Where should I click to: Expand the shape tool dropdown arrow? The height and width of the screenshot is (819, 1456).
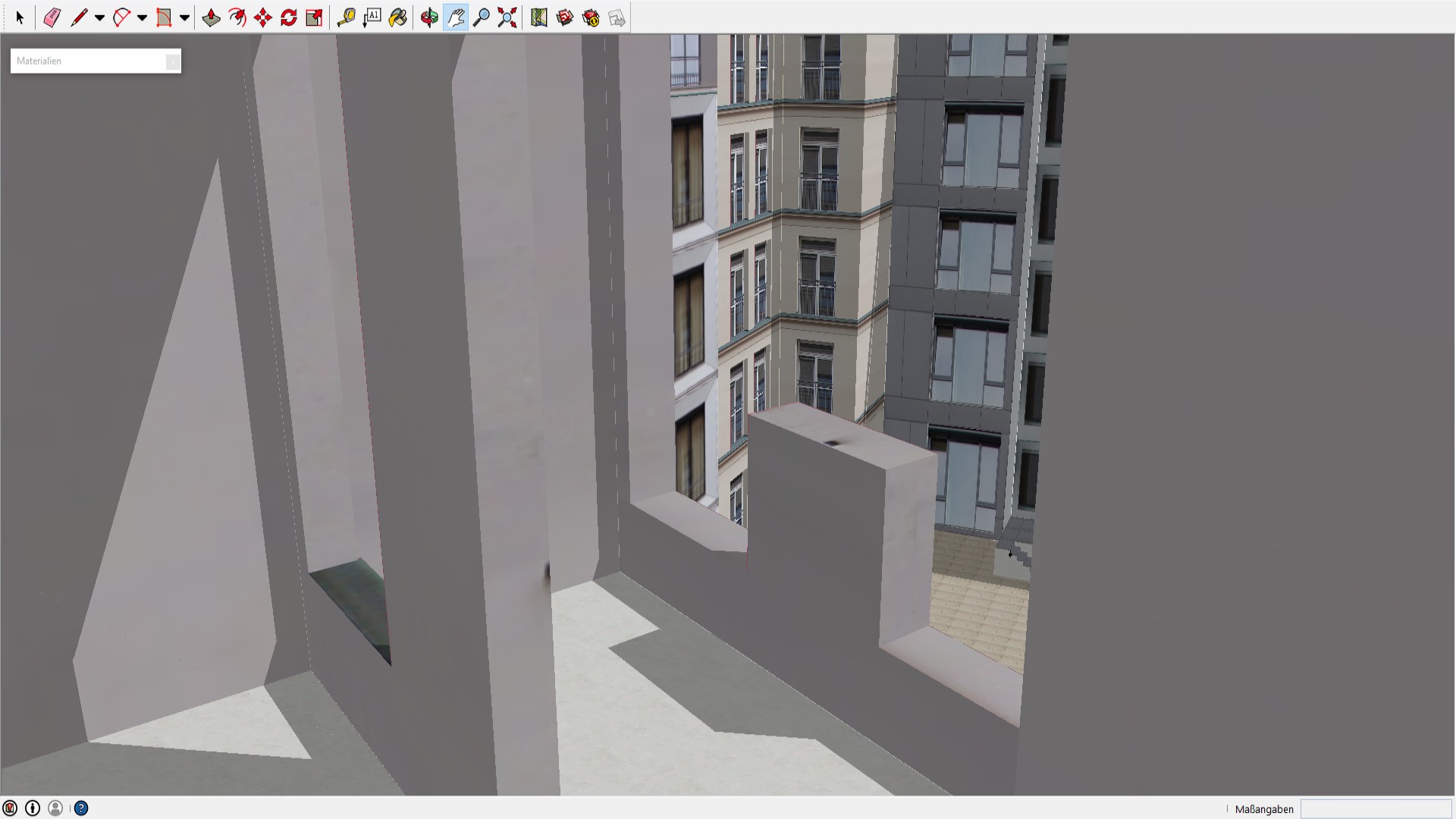click(x=184, y=17)
